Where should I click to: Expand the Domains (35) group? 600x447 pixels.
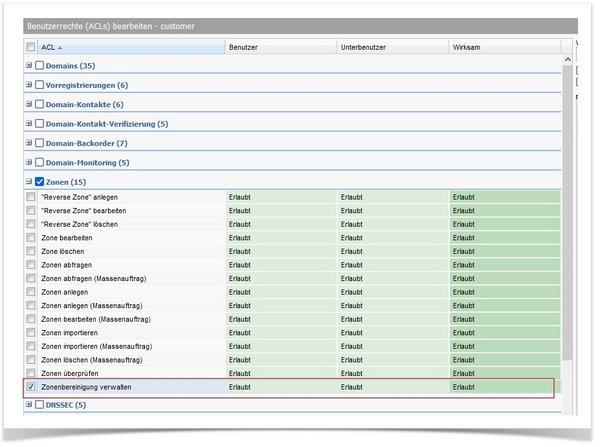(29, 65)
